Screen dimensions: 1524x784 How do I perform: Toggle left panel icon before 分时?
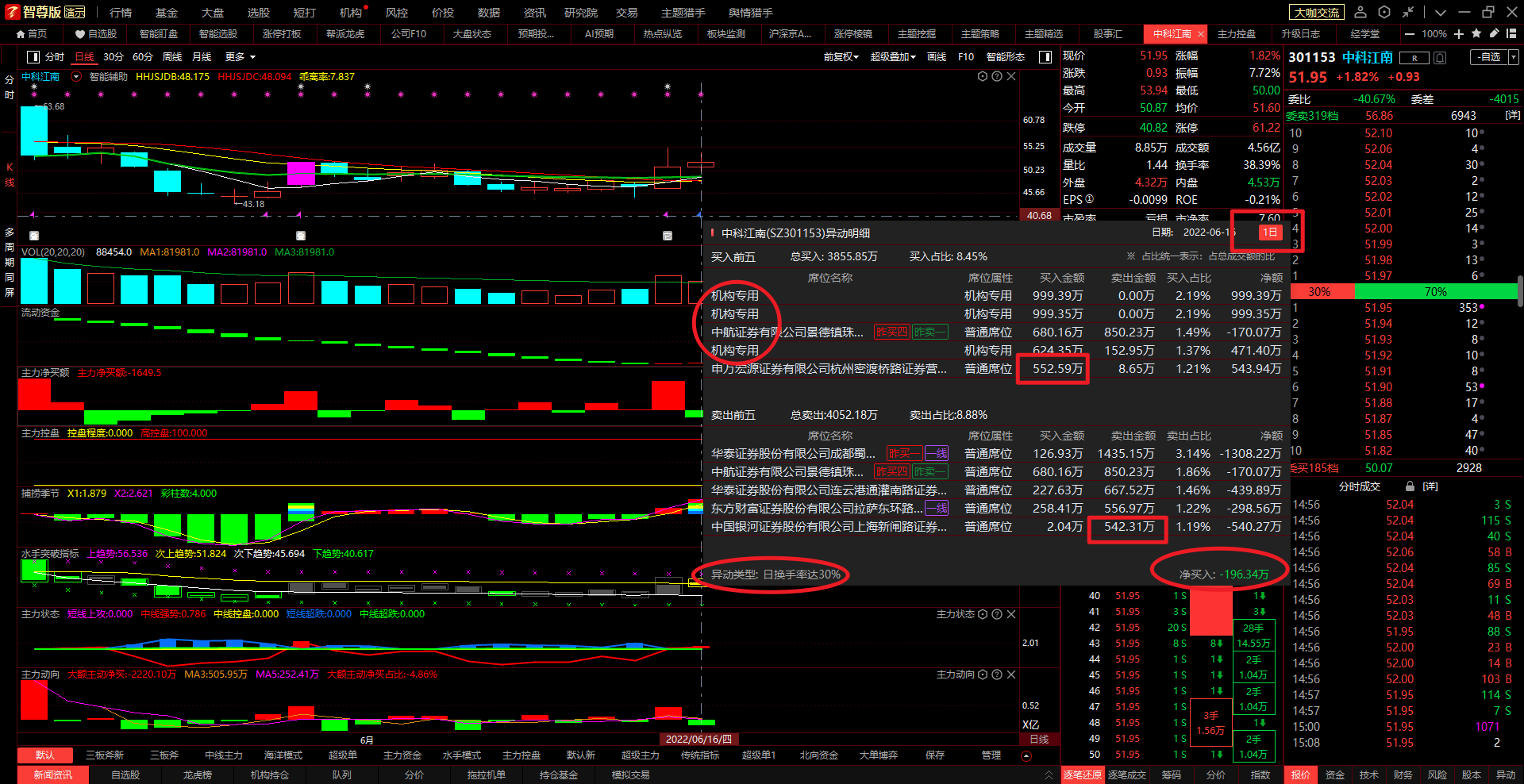[x=33, y=57]
